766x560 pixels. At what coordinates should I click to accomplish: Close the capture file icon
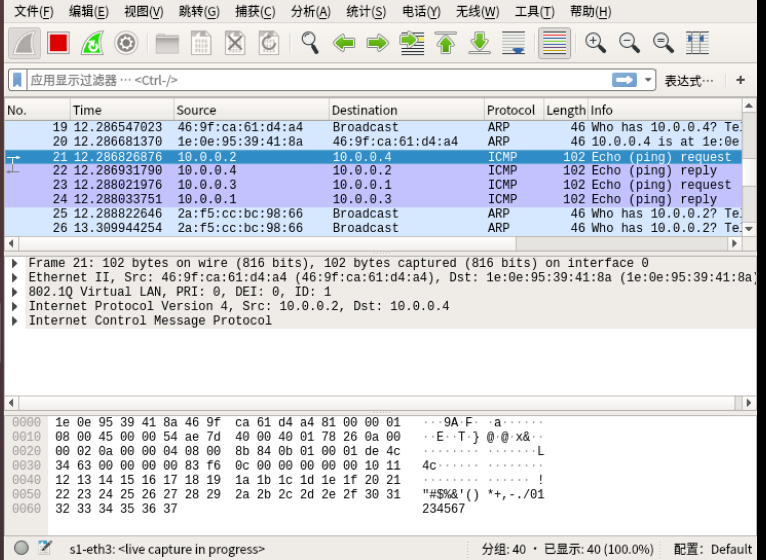pos(235,43)
